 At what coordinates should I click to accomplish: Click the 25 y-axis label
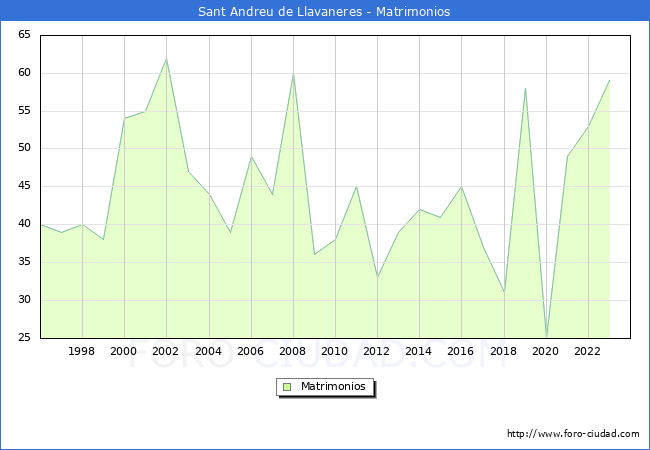[23, 338]
